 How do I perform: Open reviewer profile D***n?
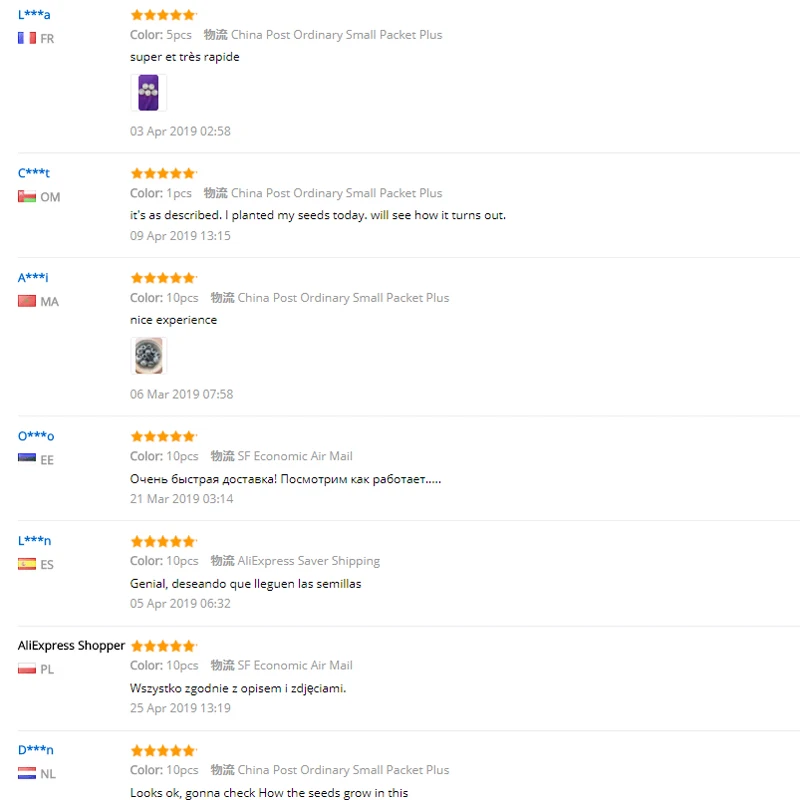[x=35, y=749]
